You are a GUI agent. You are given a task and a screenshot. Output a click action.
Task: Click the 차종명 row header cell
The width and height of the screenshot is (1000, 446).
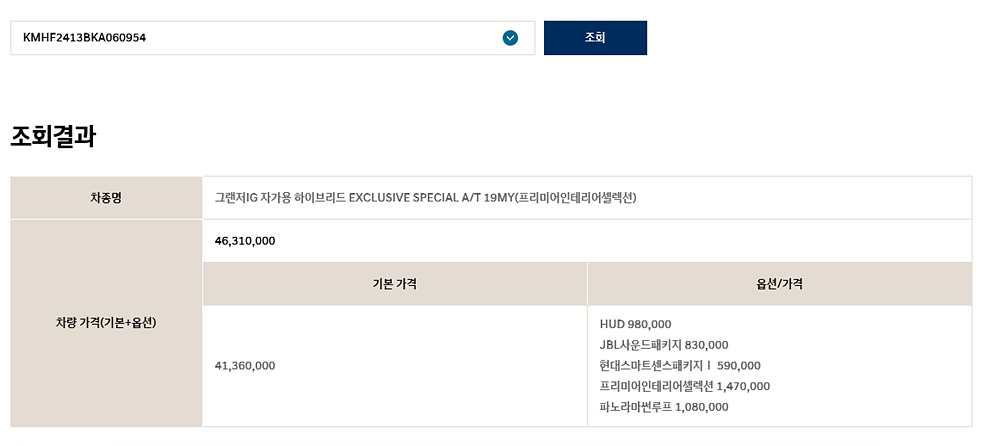(106, 198)
